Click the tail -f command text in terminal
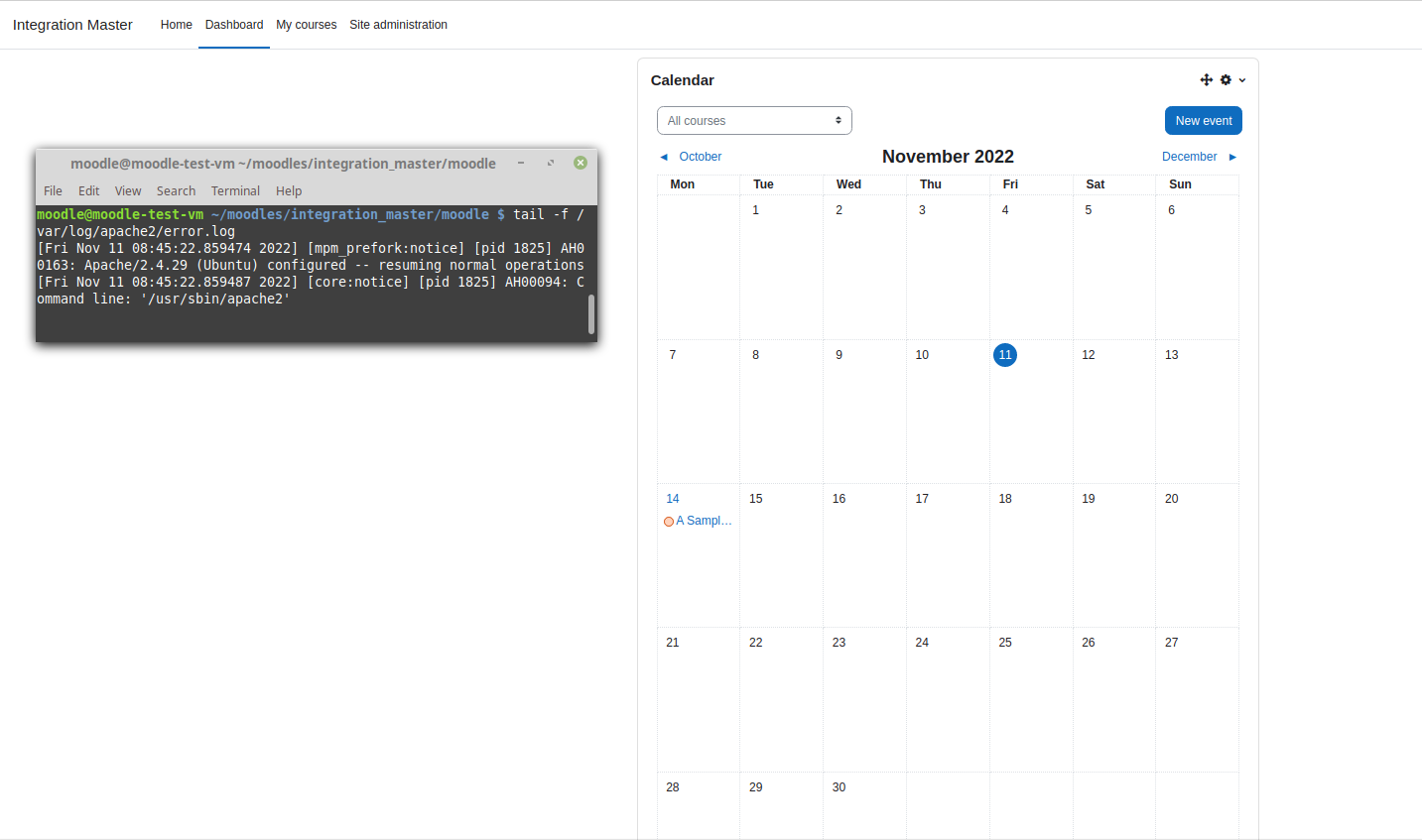This screenshot has width=1422, height=840. click(x=311, y=223)
